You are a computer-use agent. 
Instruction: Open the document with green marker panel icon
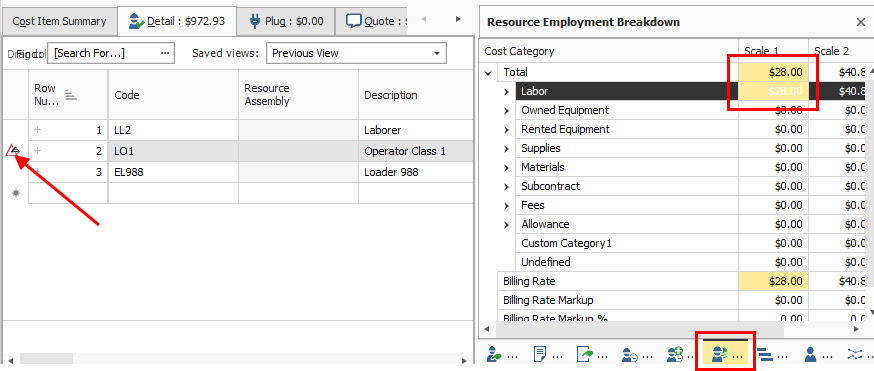click(585, 353)
